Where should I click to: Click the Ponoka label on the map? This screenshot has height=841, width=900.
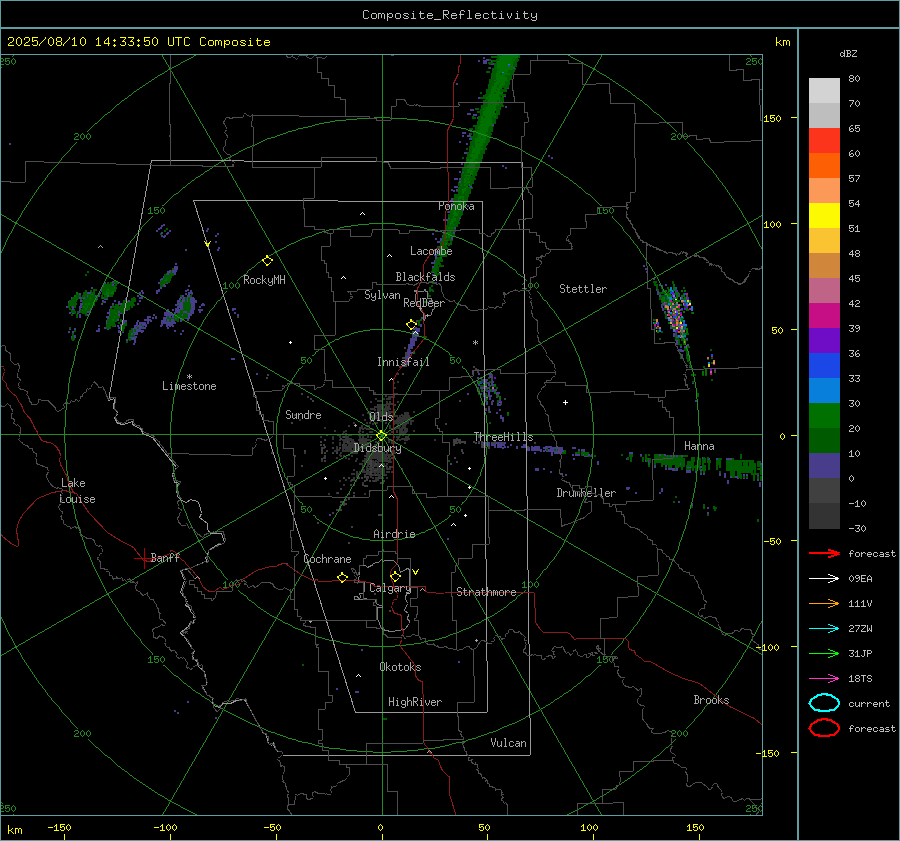(x=456, y=206)
